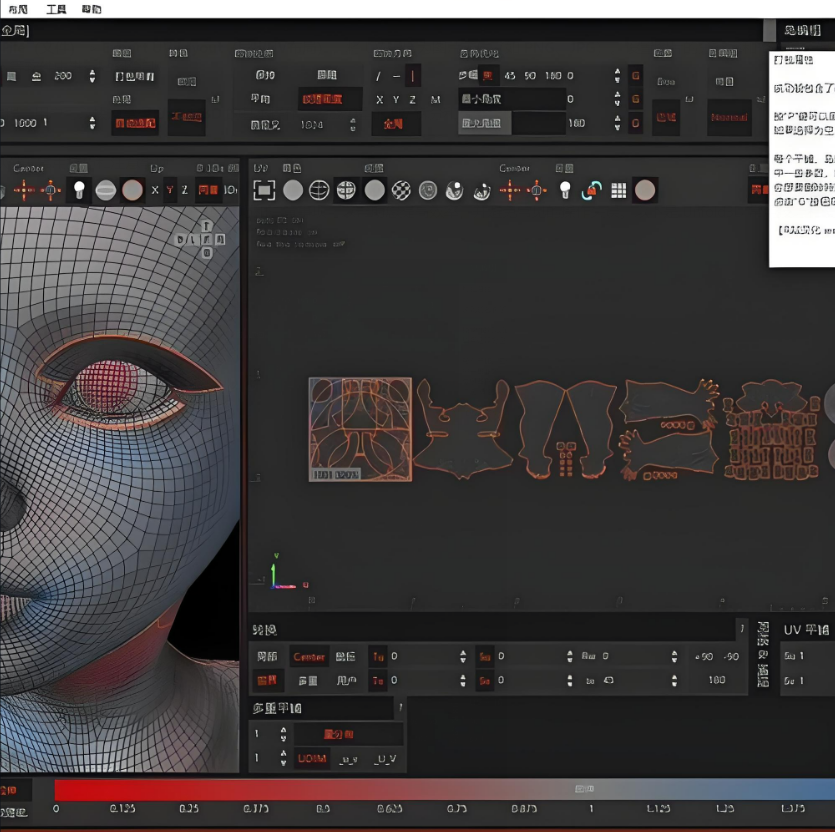This screenshot has width=835, height=832.
Task: Select the striped sphere shading icon in the 3D viewport
Action: click(105, 190)
